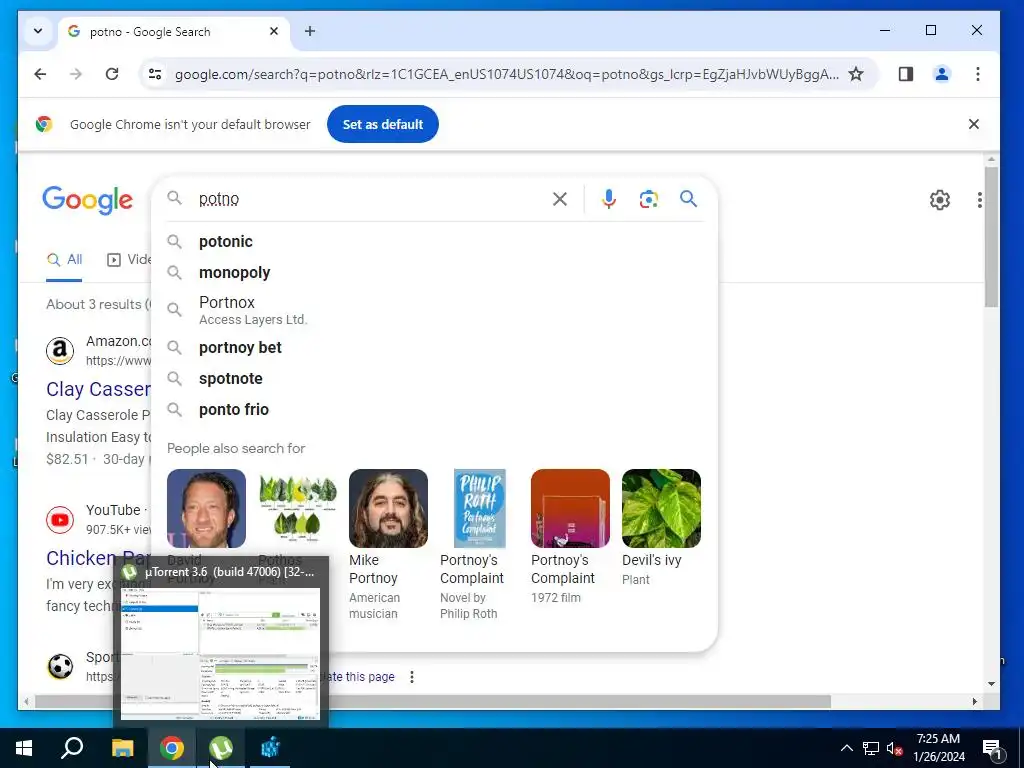Open the µTorrent 3.6 window preview
This screenshot has width=1024, height=768.
tap(221, 641)
